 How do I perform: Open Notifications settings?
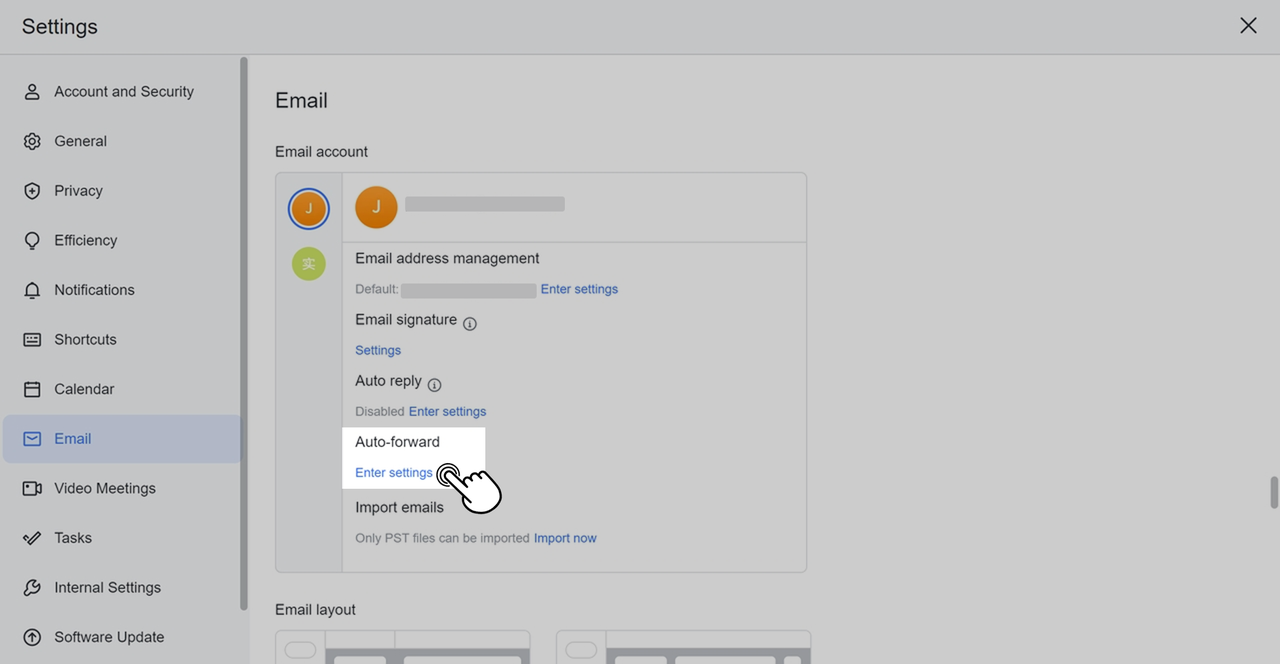click(94, 289)
